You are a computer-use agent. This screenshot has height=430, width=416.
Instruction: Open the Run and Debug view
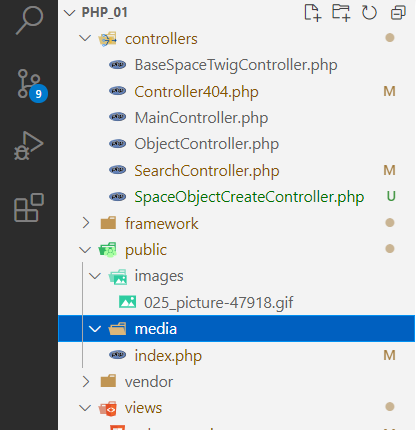coord(29,146)
